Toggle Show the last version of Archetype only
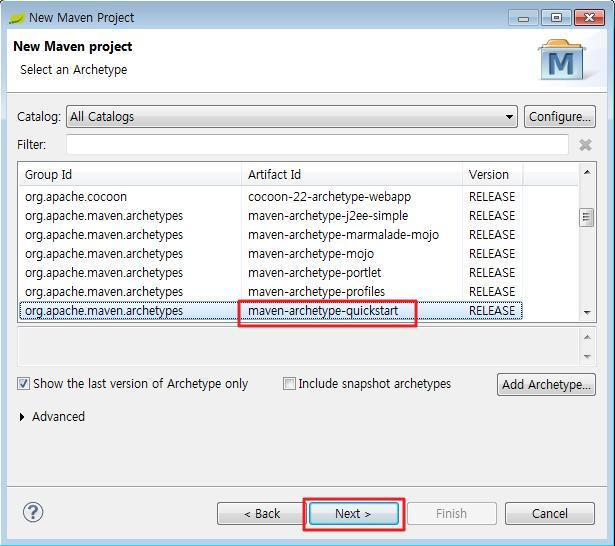 pyautogui.click(x=133, y=384)
